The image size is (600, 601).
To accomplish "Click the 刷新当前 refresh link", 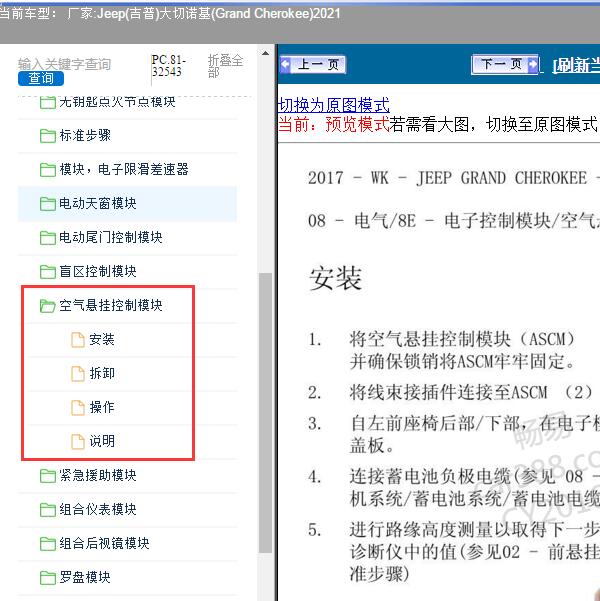I will (x=576, y=66).
